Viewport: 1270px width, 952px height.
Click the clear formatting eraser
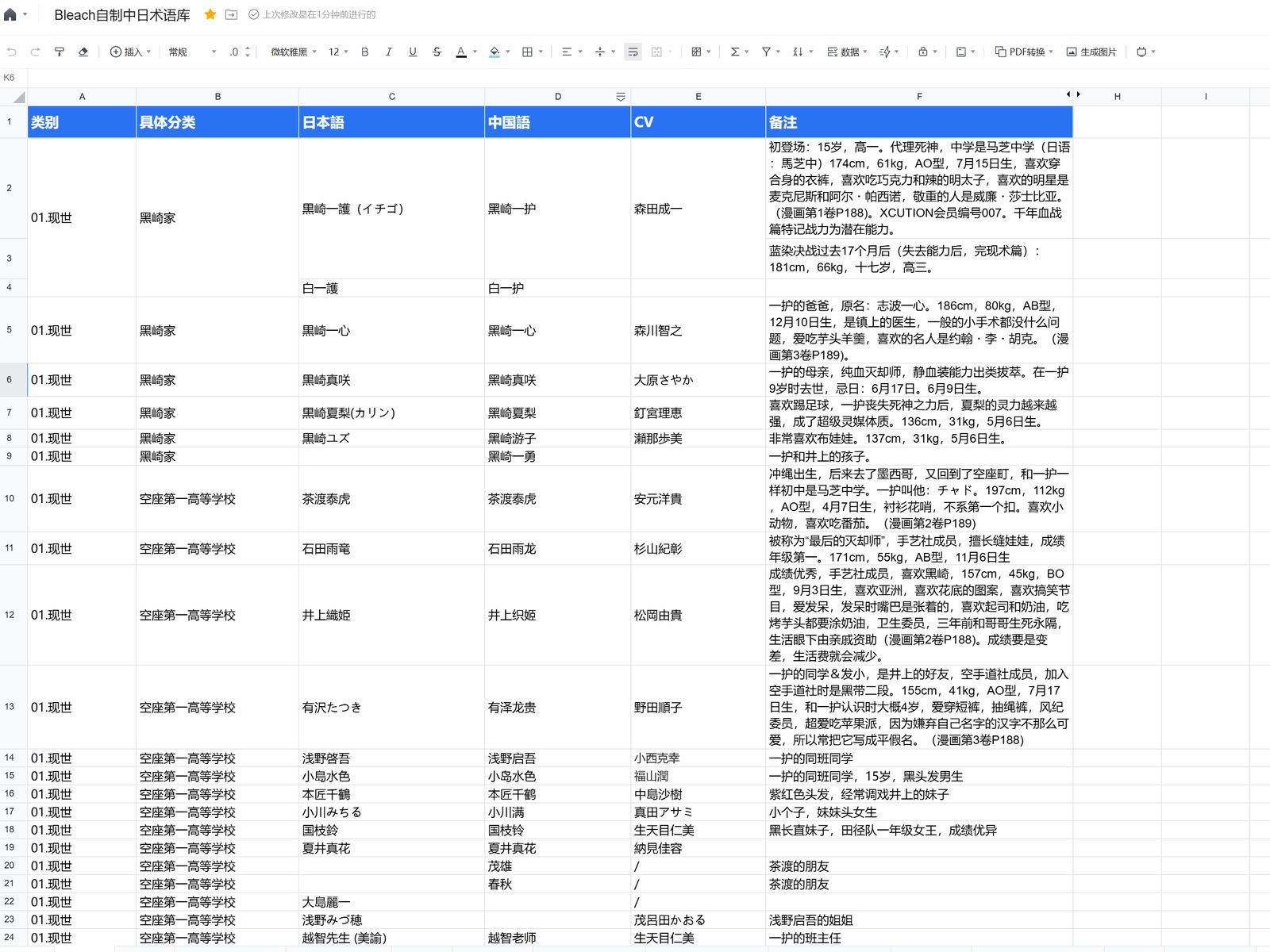click(83, 52)
